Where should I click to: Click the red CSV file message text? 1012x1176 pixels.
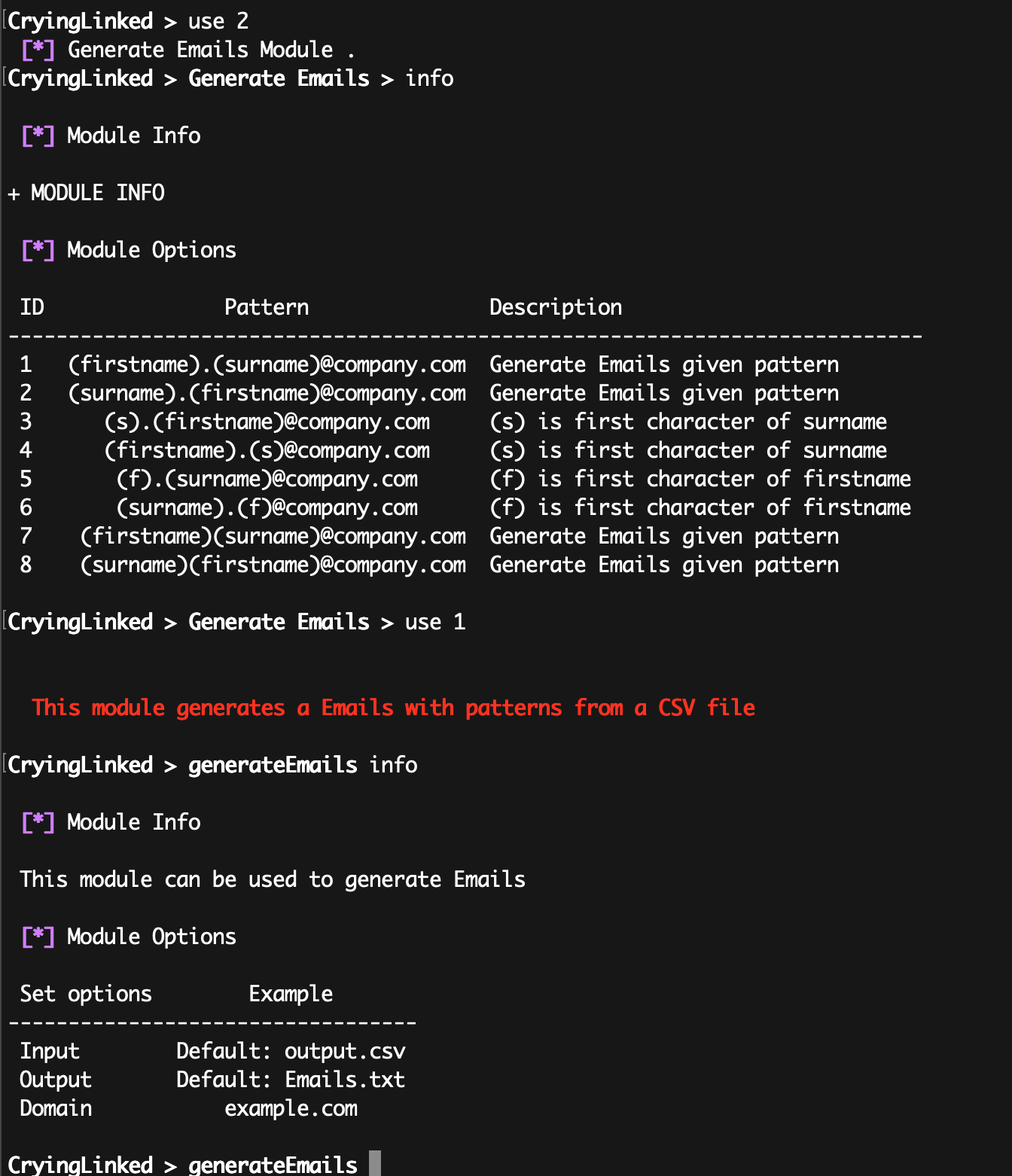[393, 708]
